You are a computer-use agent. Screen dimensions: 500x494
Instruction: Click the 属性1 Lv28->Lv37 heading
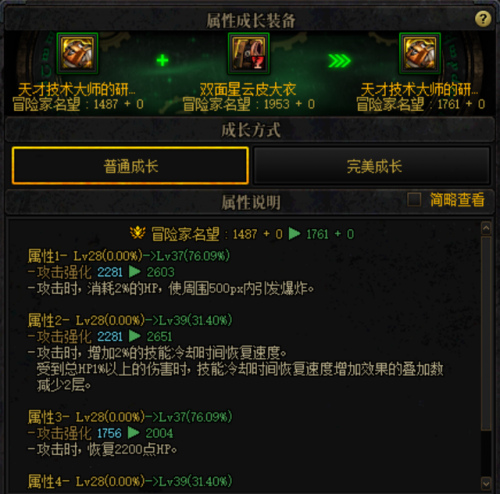coord(129,256)
